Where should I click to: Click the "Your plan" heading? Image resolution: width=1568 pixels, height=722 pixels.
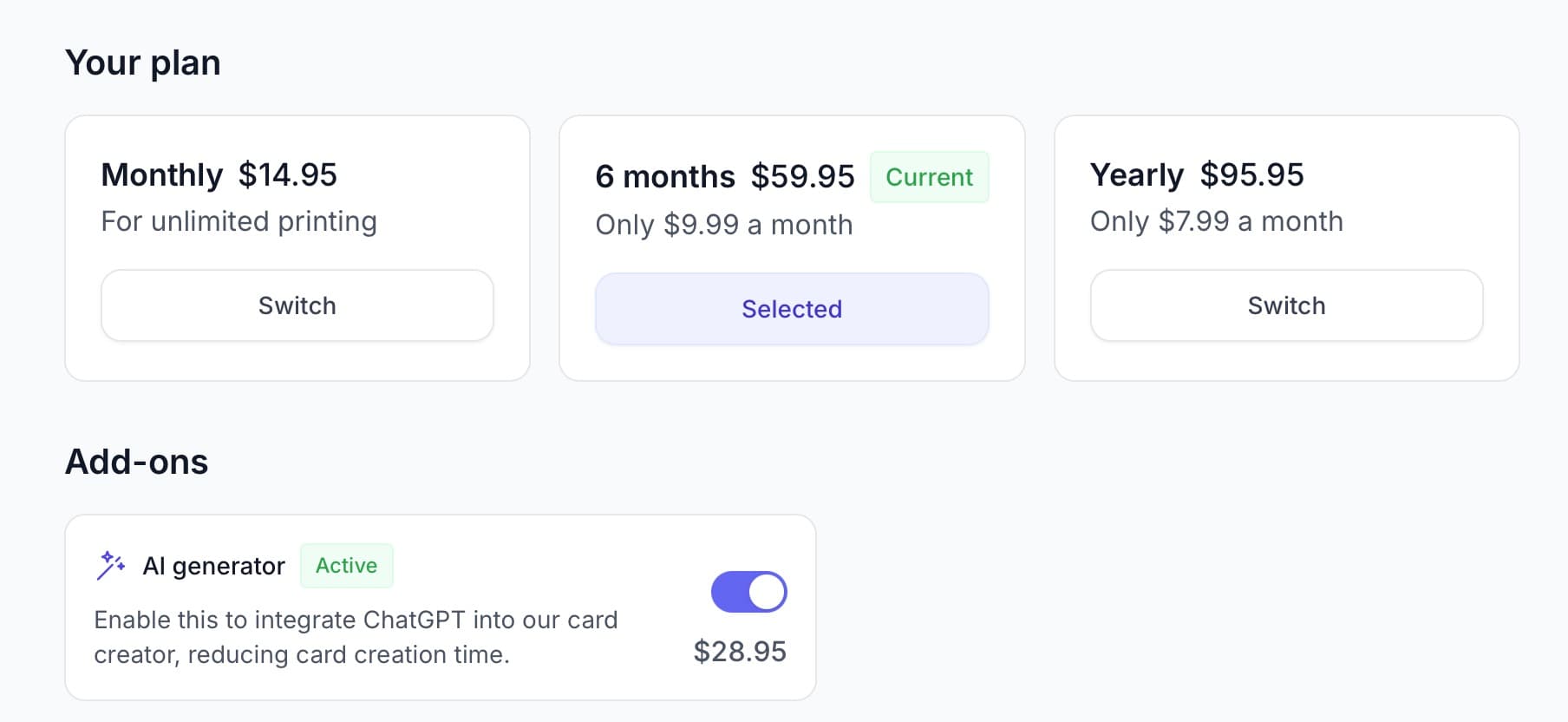143,63
